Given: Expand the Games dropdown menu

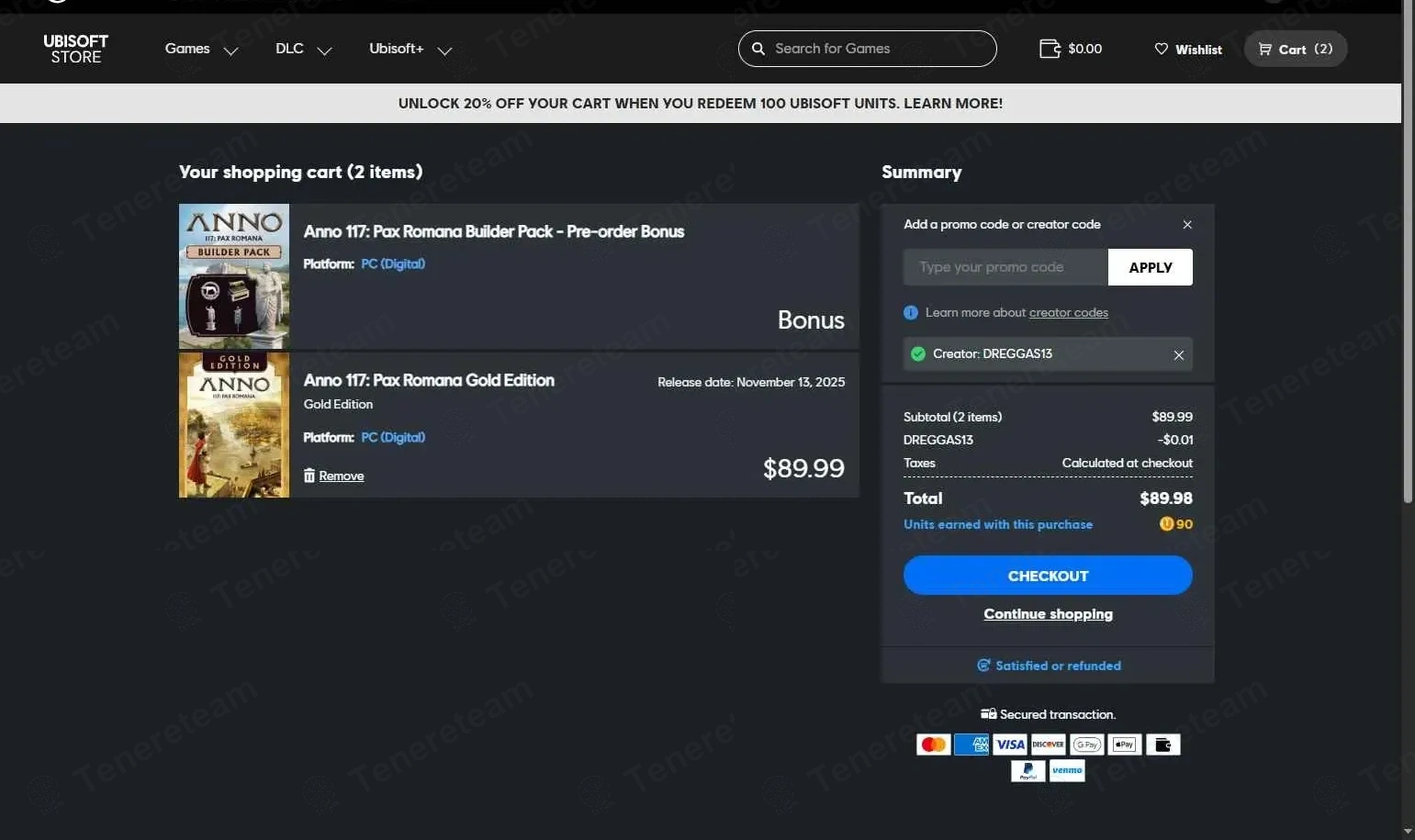Looking at the screenshot, I should pos(201,50).
